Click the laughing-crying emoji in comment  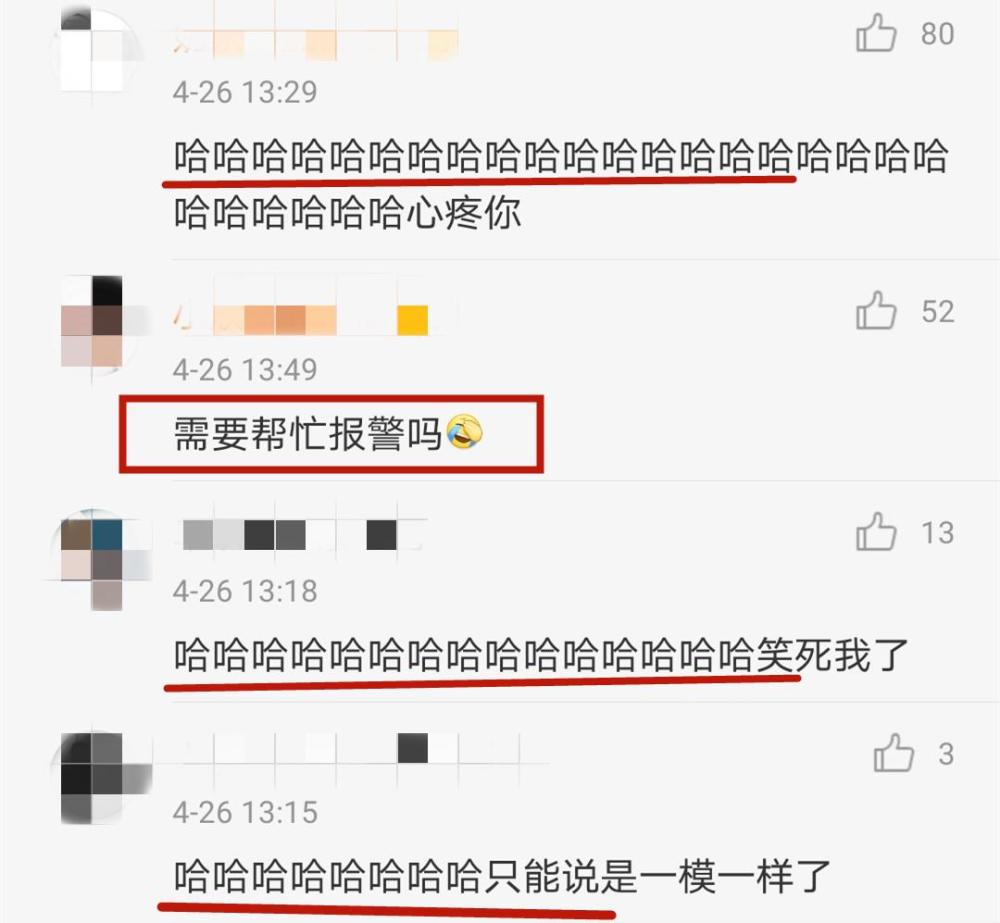point(464,432)
